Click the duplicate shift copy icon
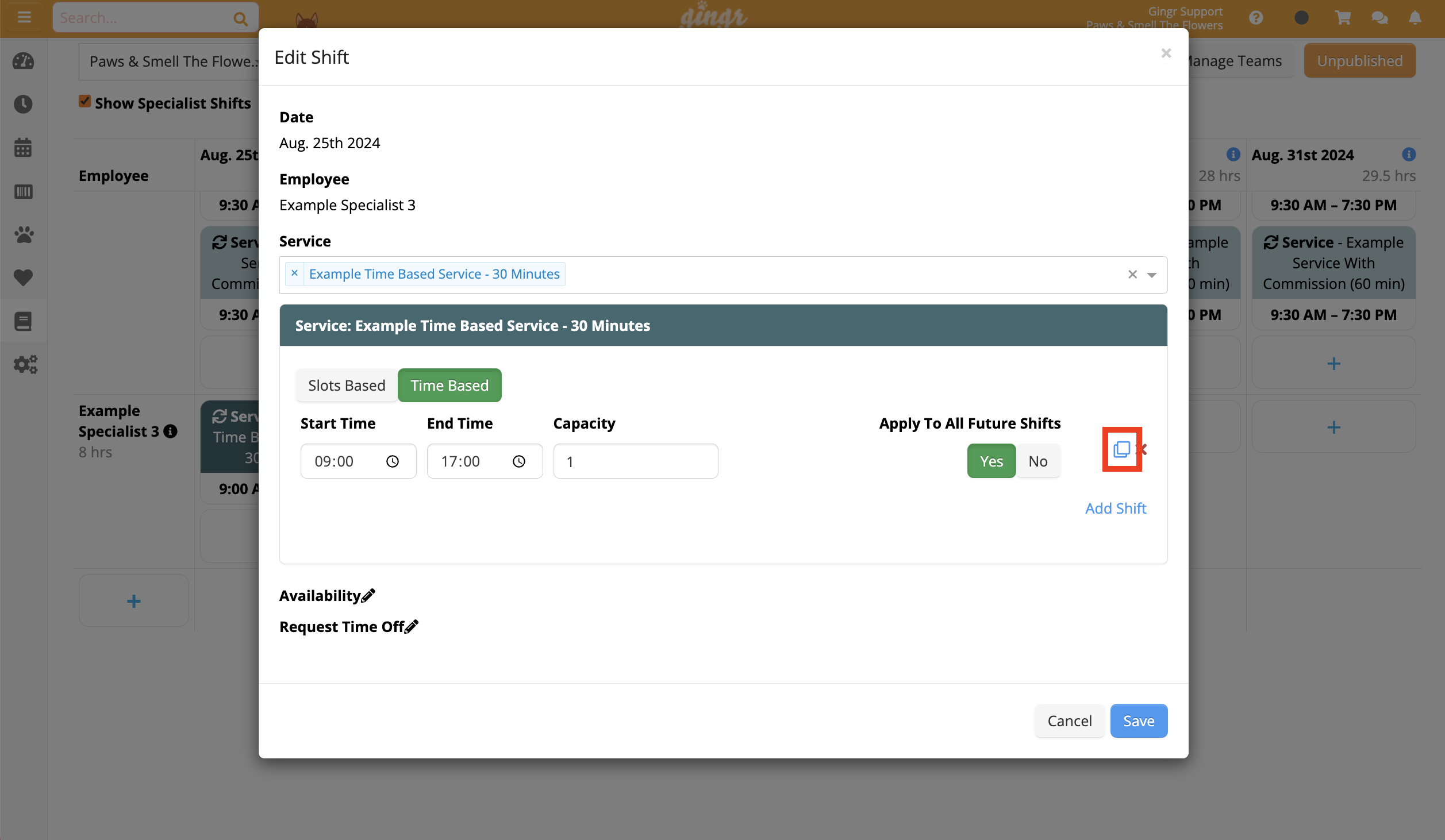 click(1121, 449)
